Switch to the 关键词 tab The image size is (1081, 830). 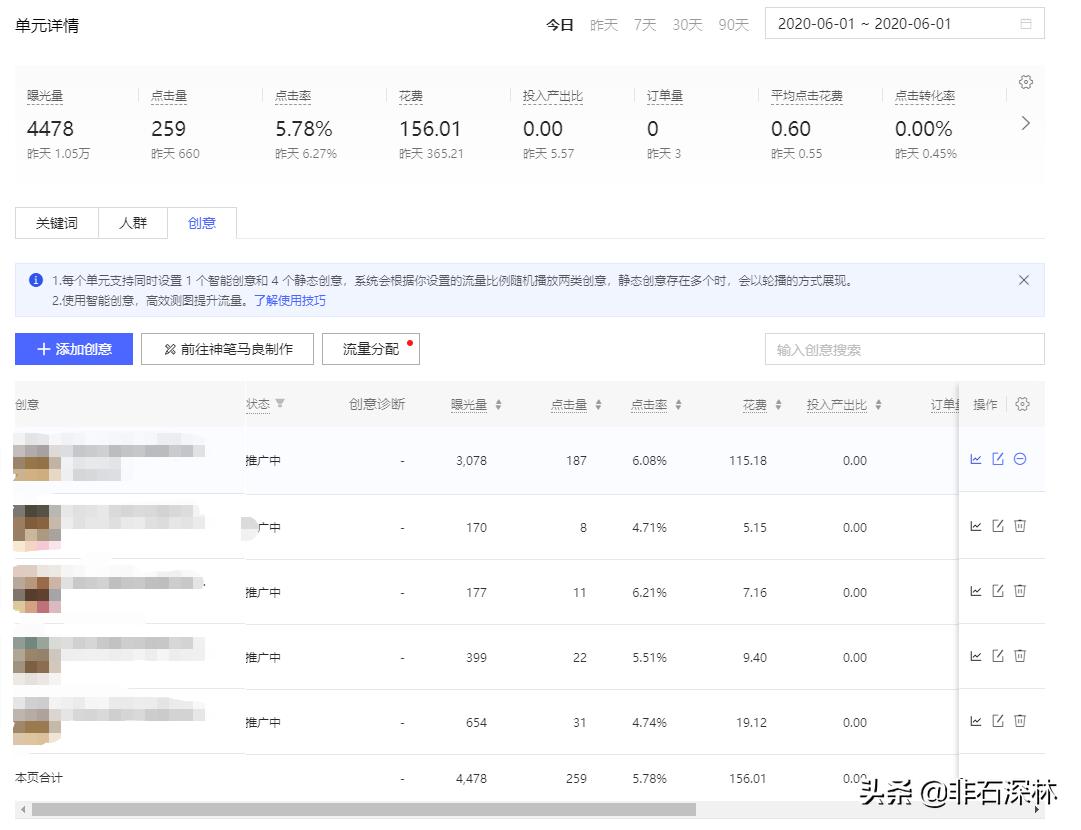click(x=56, y=223)
